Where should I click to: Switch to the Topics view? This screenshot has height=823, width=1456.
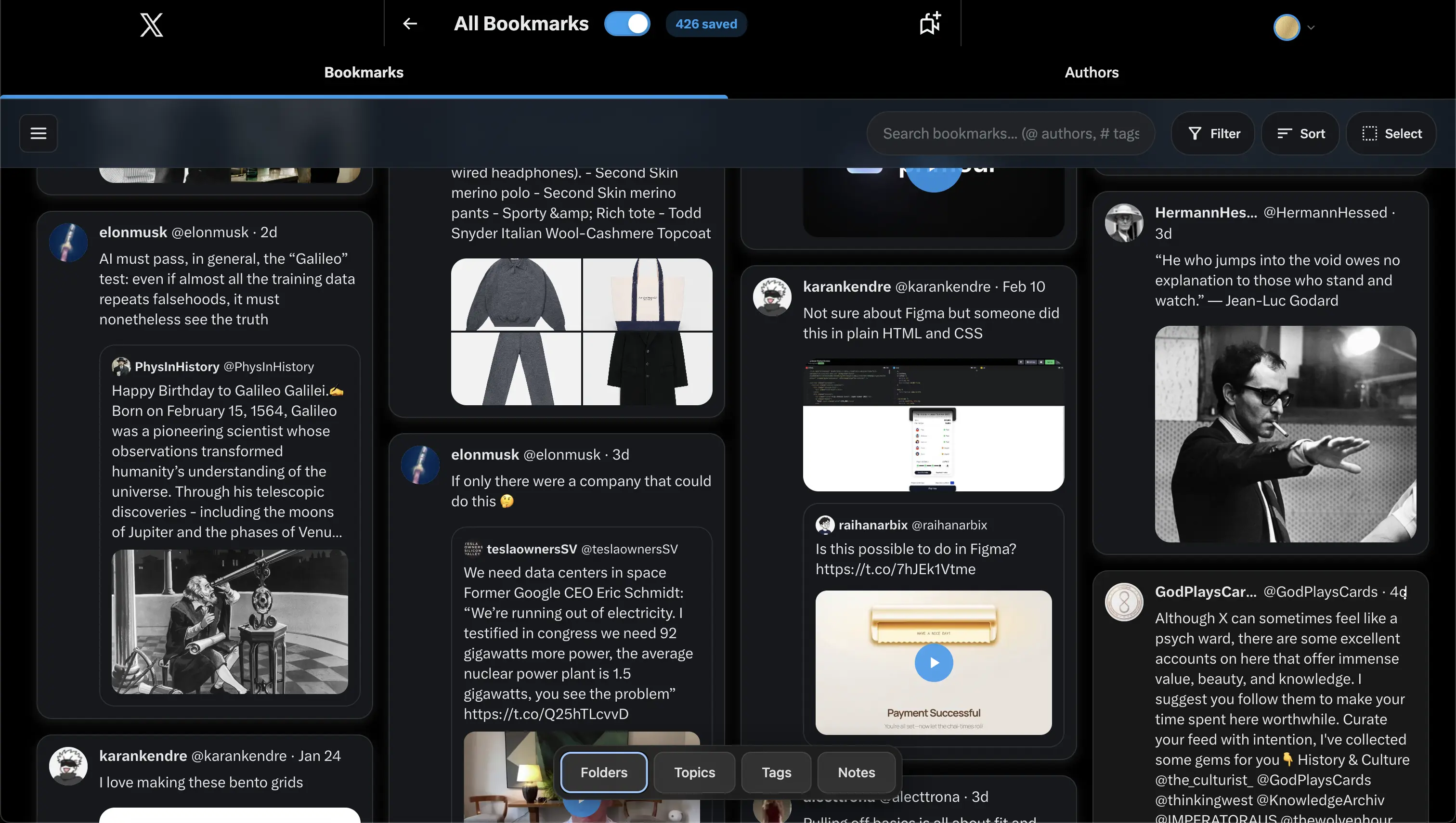(x=694, y=772)
